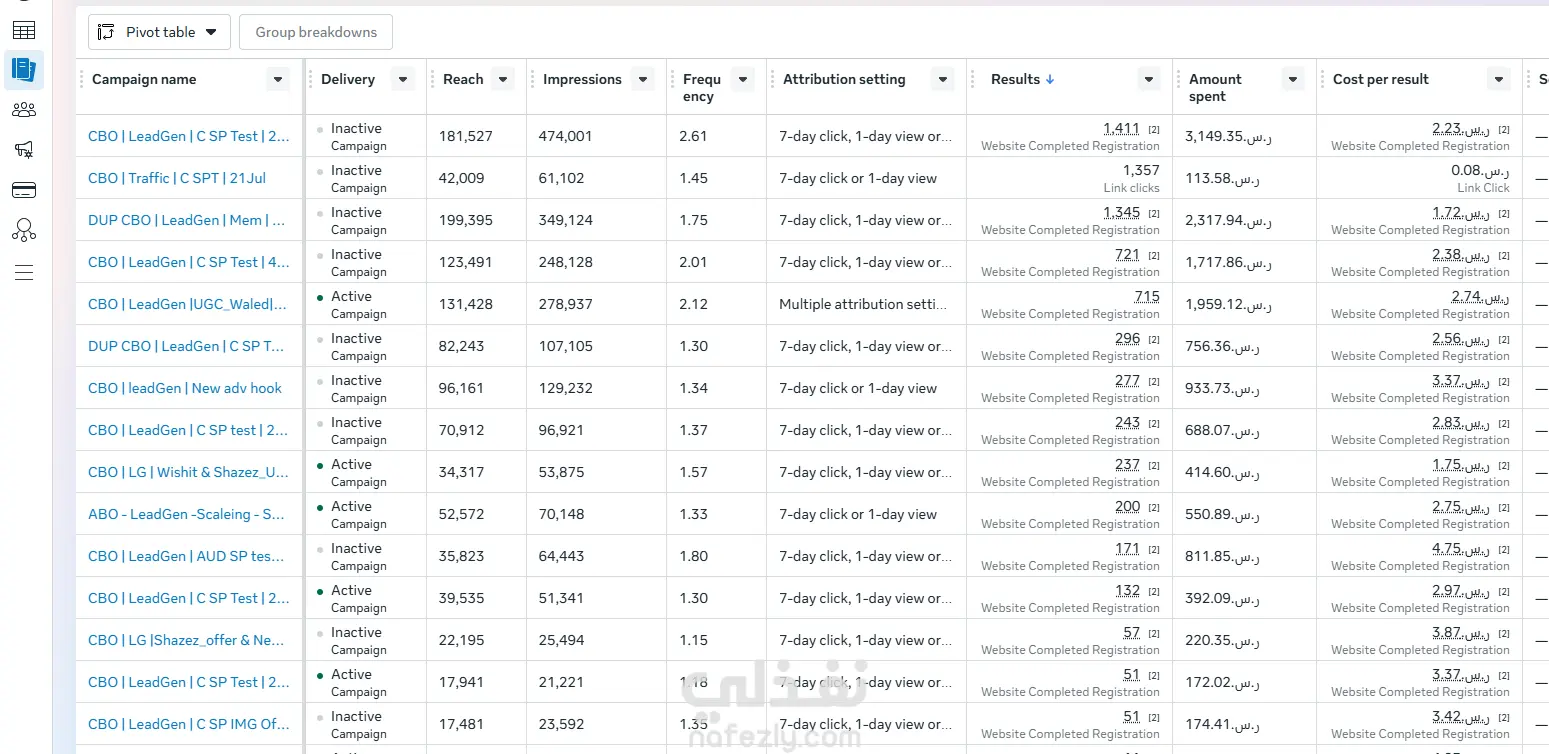Click the blue sort arrow beside Results
Screen dimensions: 1549x754
(1050, 80)
